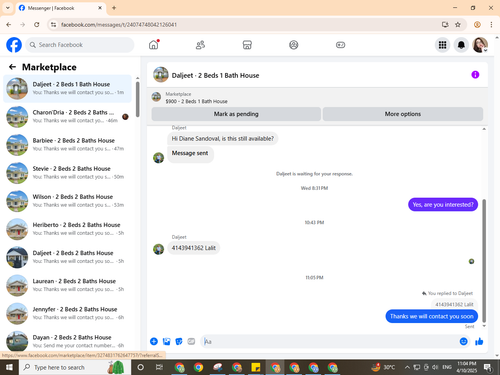Image resolution: width=500 pixels, height=375 pixels.
Task: Open Charon'Dria 2 Beds 2 Baths chat
Action: tap(67, 117)
